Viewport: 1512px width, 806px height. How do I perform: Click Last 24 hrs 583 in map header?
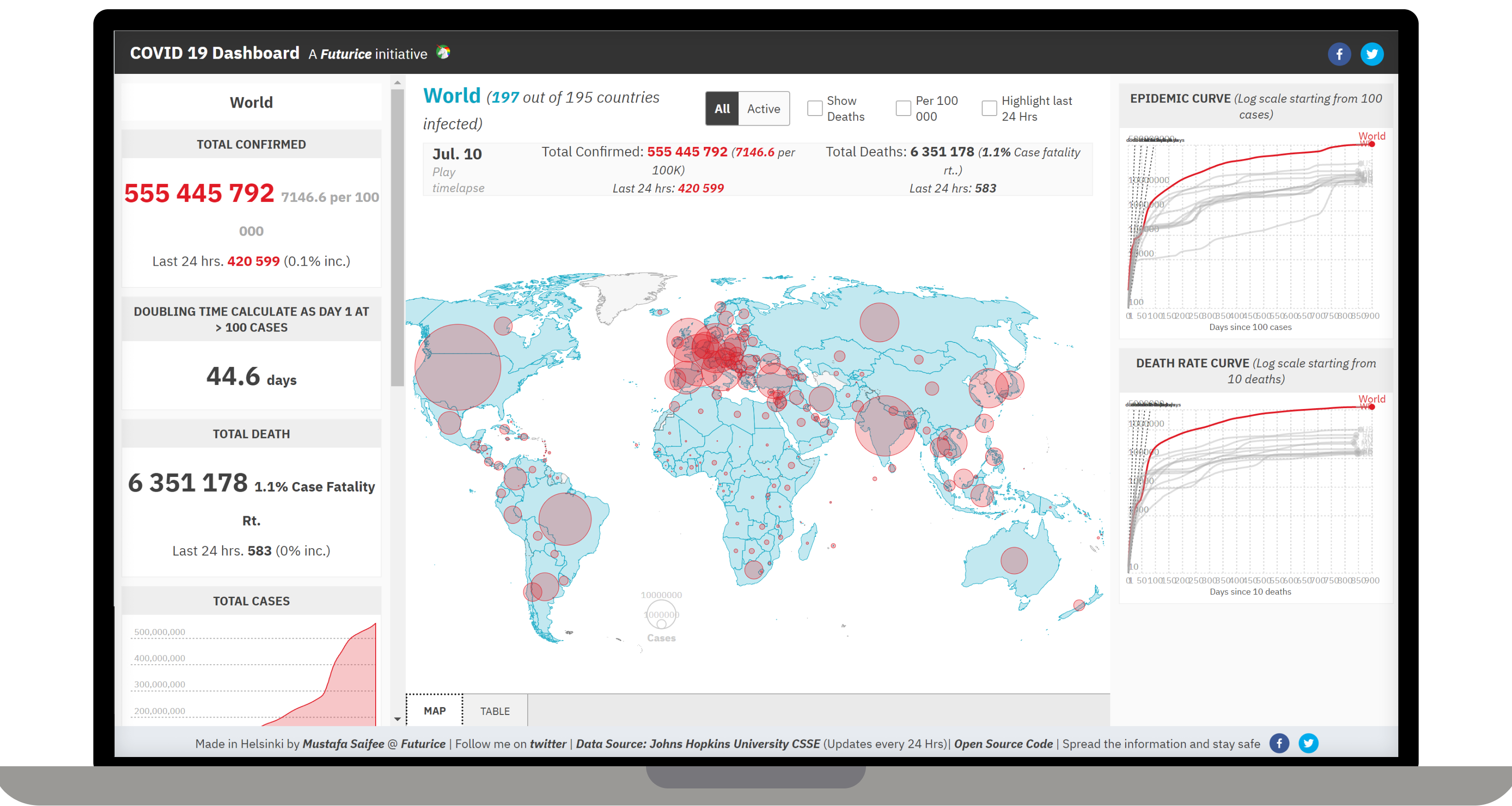point(952,188)
